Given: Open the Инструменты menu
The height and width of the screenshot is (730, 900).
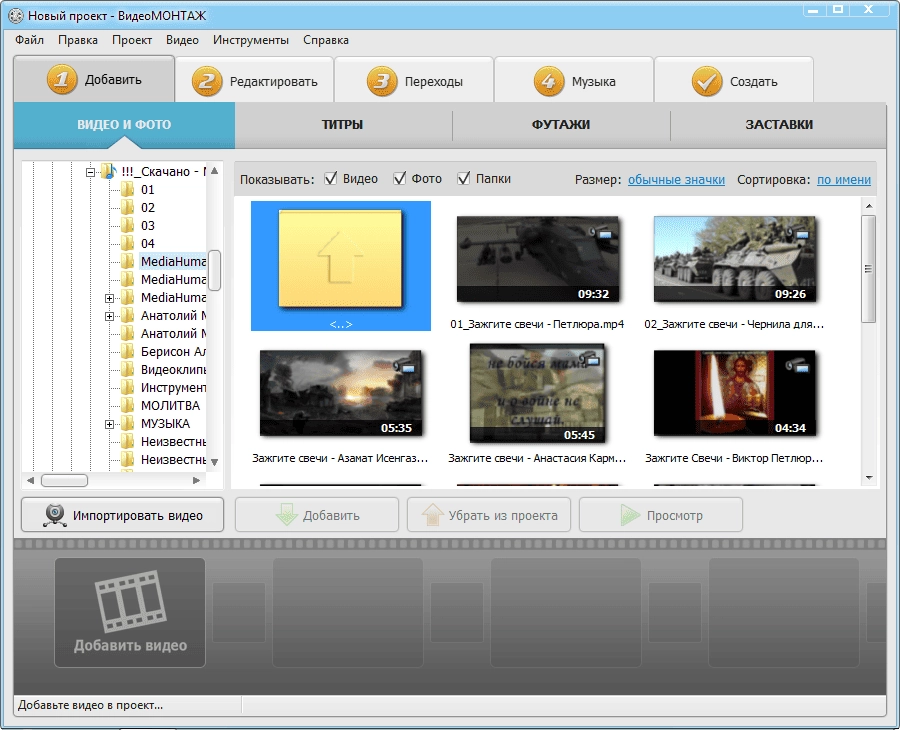Looking at the screenshot, I should (x=251, y=40).
